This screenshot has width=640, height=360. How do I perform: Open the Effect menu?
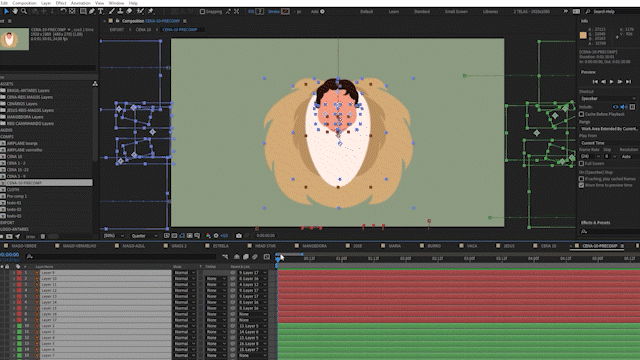coord(61,3)
